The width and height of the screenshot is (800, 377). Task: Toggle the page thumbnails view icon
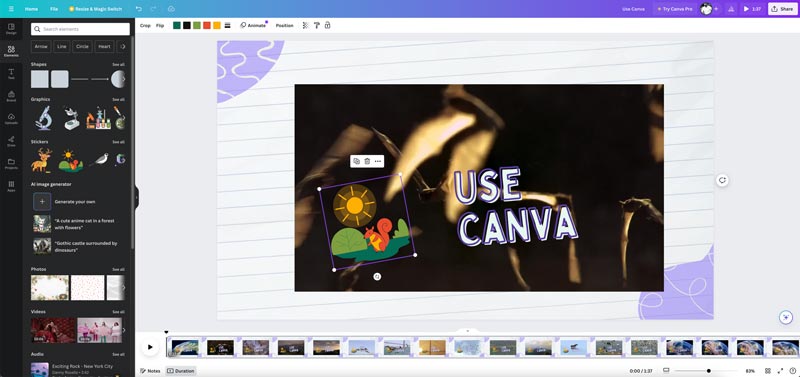tap(666, 370)
